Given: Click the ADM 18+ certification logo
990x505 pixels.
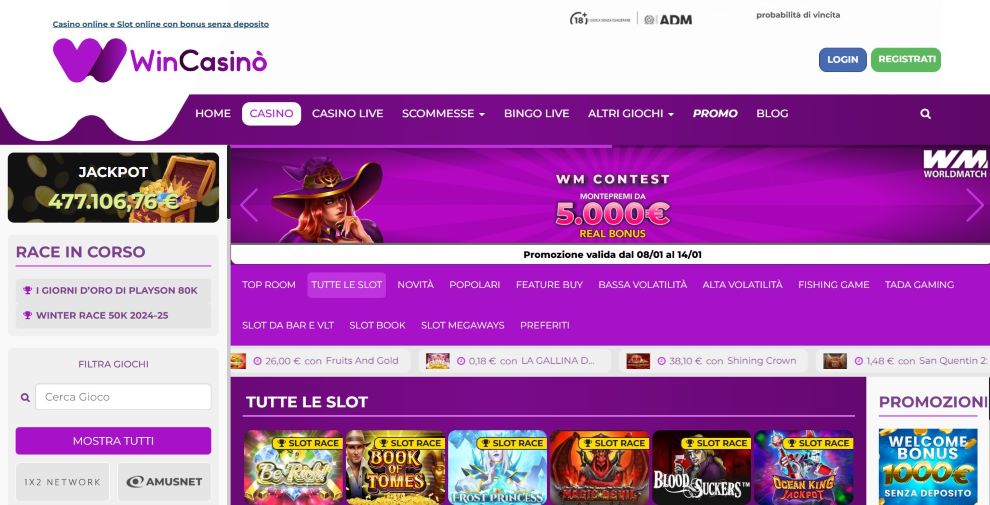Looking at the screenshot, I should [x=630, y=19].
